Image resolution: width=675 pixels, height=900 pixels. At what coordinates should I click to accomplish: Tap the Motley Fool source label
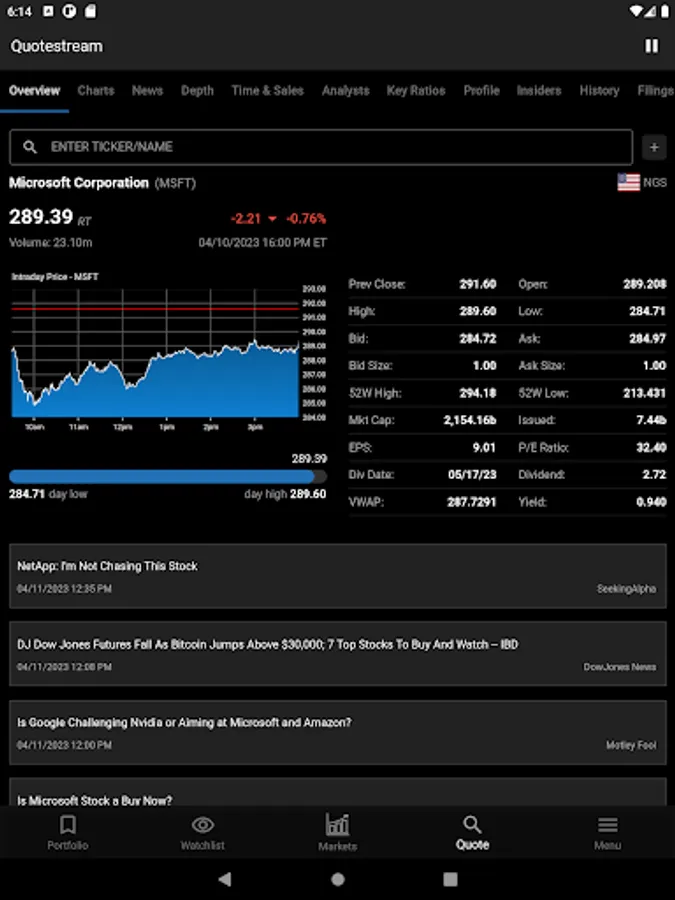point(631,745)
